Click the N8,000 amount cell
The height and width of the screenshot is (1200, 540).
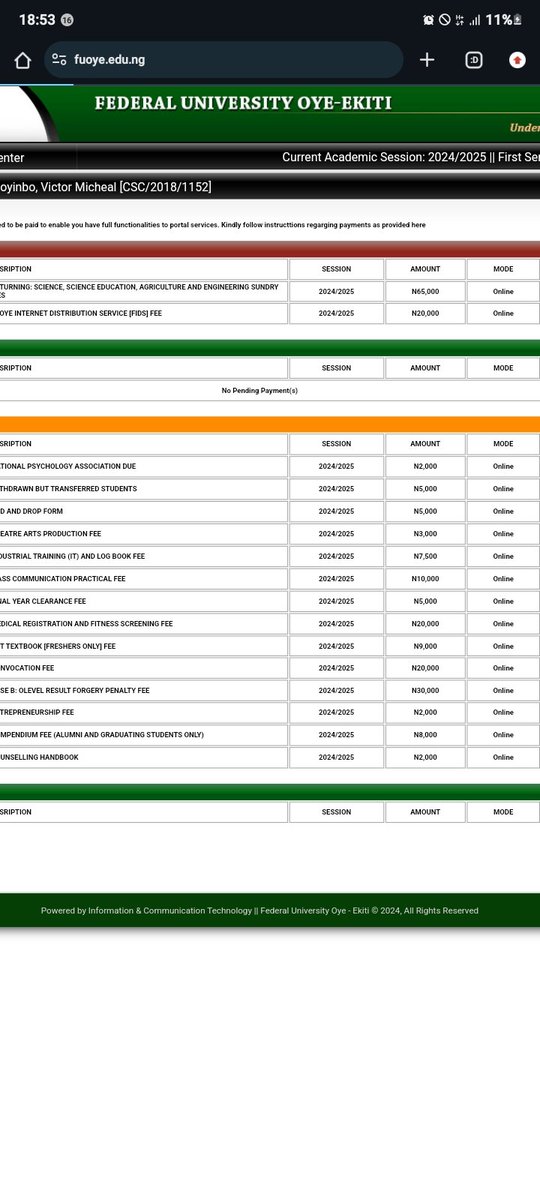(425, 734)
